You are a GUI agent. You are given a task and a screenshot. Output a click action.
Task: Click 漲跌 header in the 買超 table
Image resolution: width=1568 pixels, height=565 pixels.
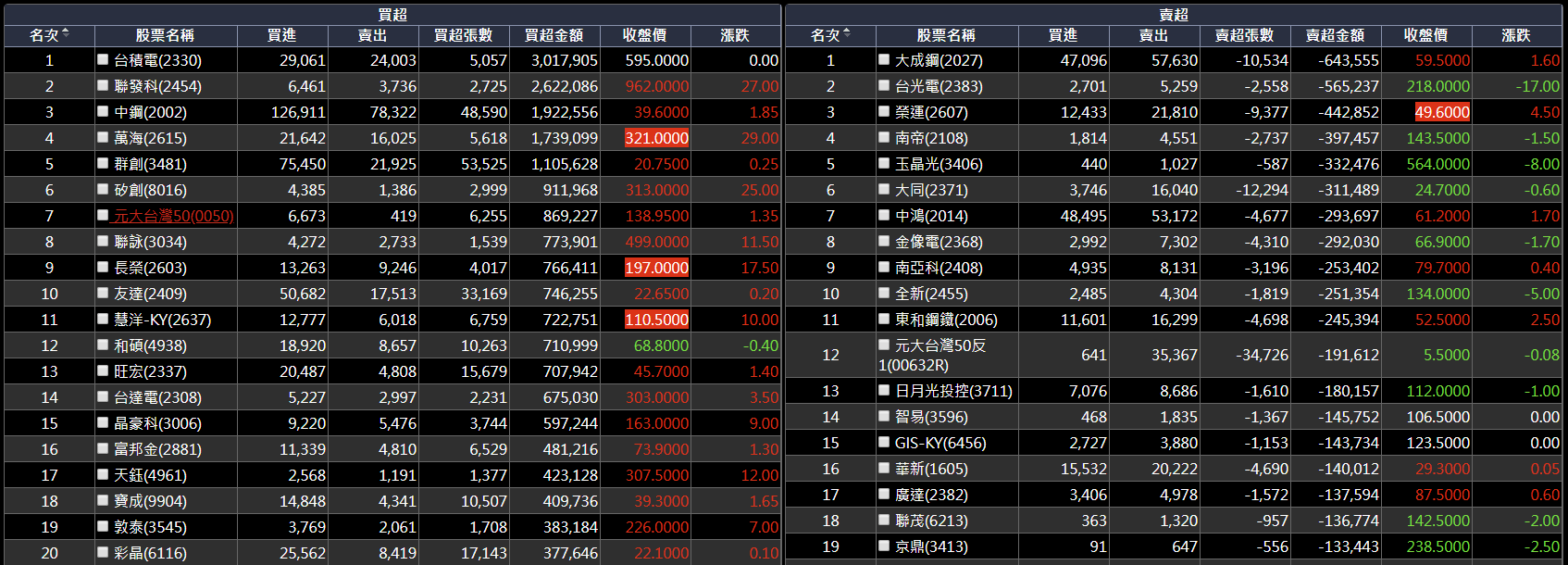(x=735, y=35)
